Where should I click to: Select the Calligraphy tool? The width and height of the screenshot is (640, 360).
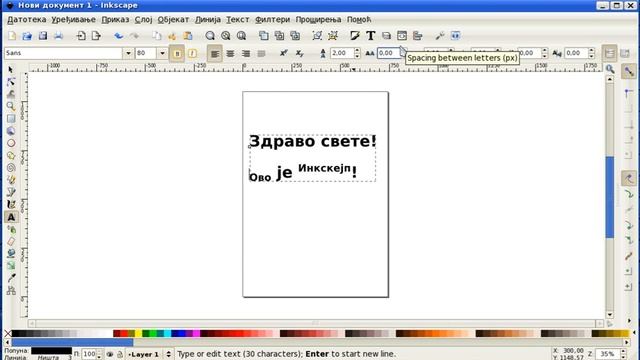pyautogui.click(x=11, y=204)
